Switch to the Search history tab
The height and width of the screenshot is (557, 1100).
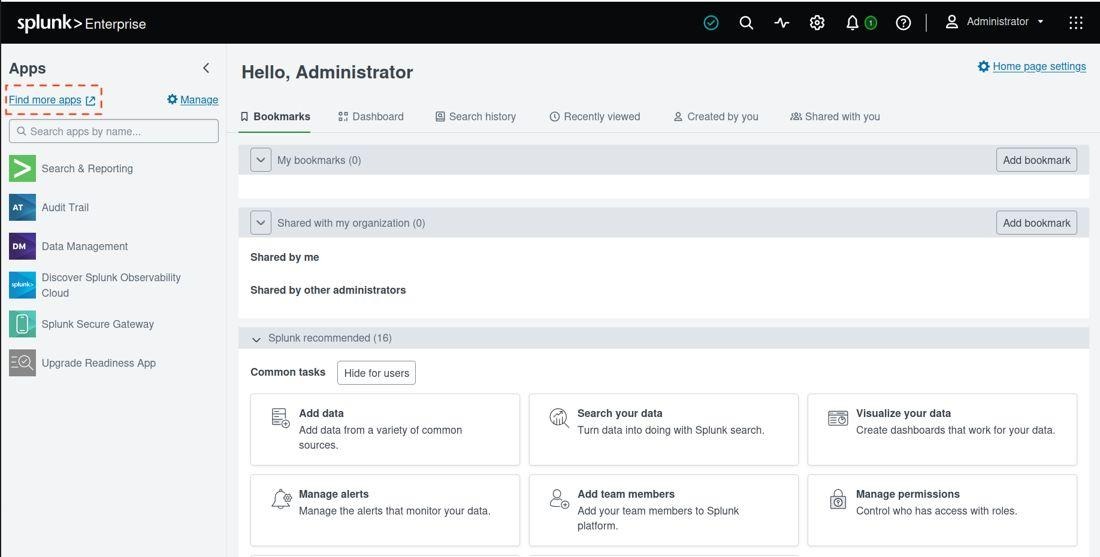(476, 116)
